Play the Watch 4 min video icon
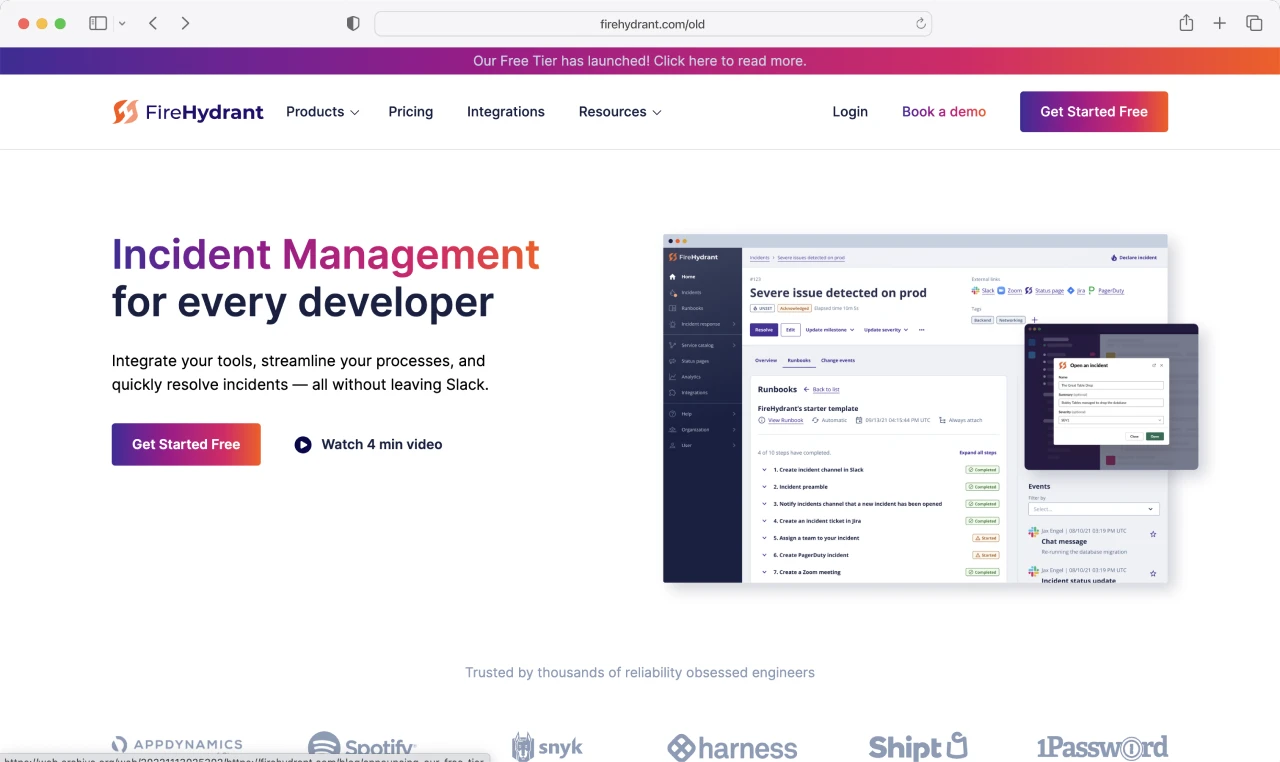This screenshot has height=762, width=1280. tap(303, 444)
